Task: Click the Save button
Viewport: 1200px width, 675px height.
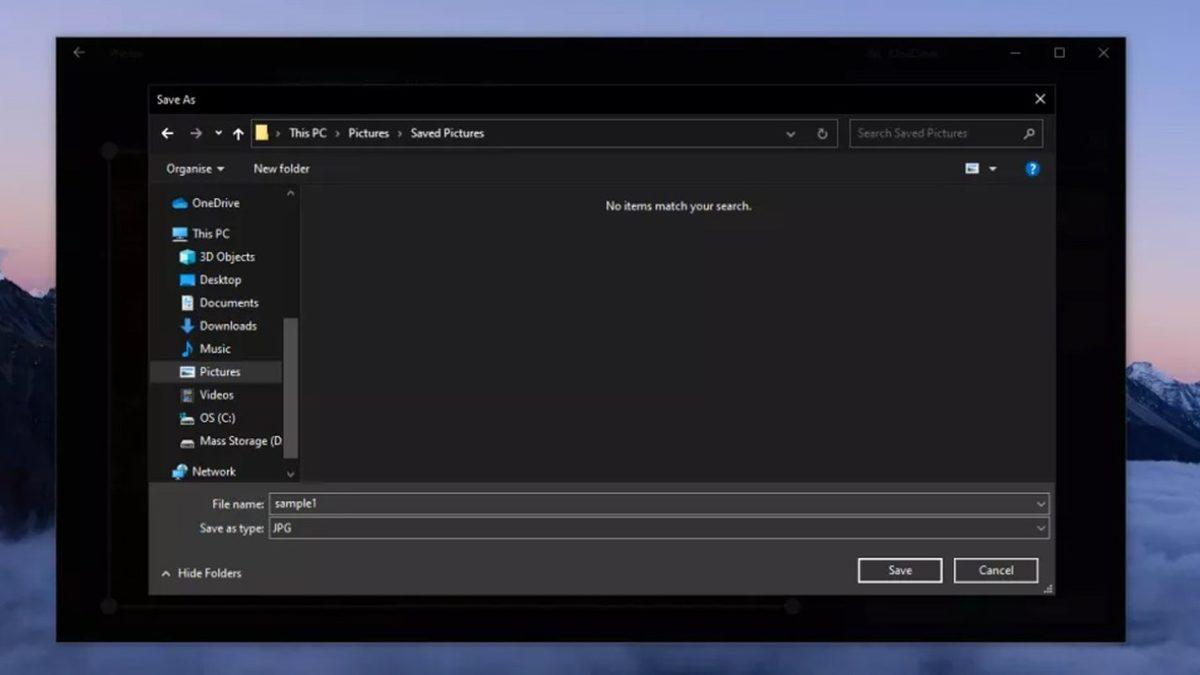Action: (899, 570)
